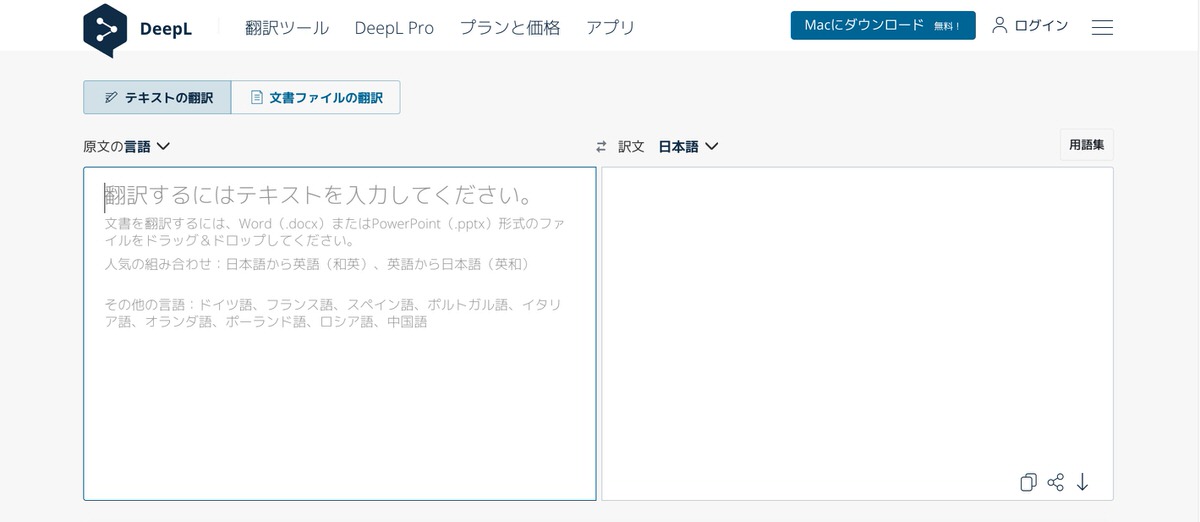The height and width of the screenshot is (522, 1200).
Task: Open the hamburger menu icon
Action: point(1102,27)
